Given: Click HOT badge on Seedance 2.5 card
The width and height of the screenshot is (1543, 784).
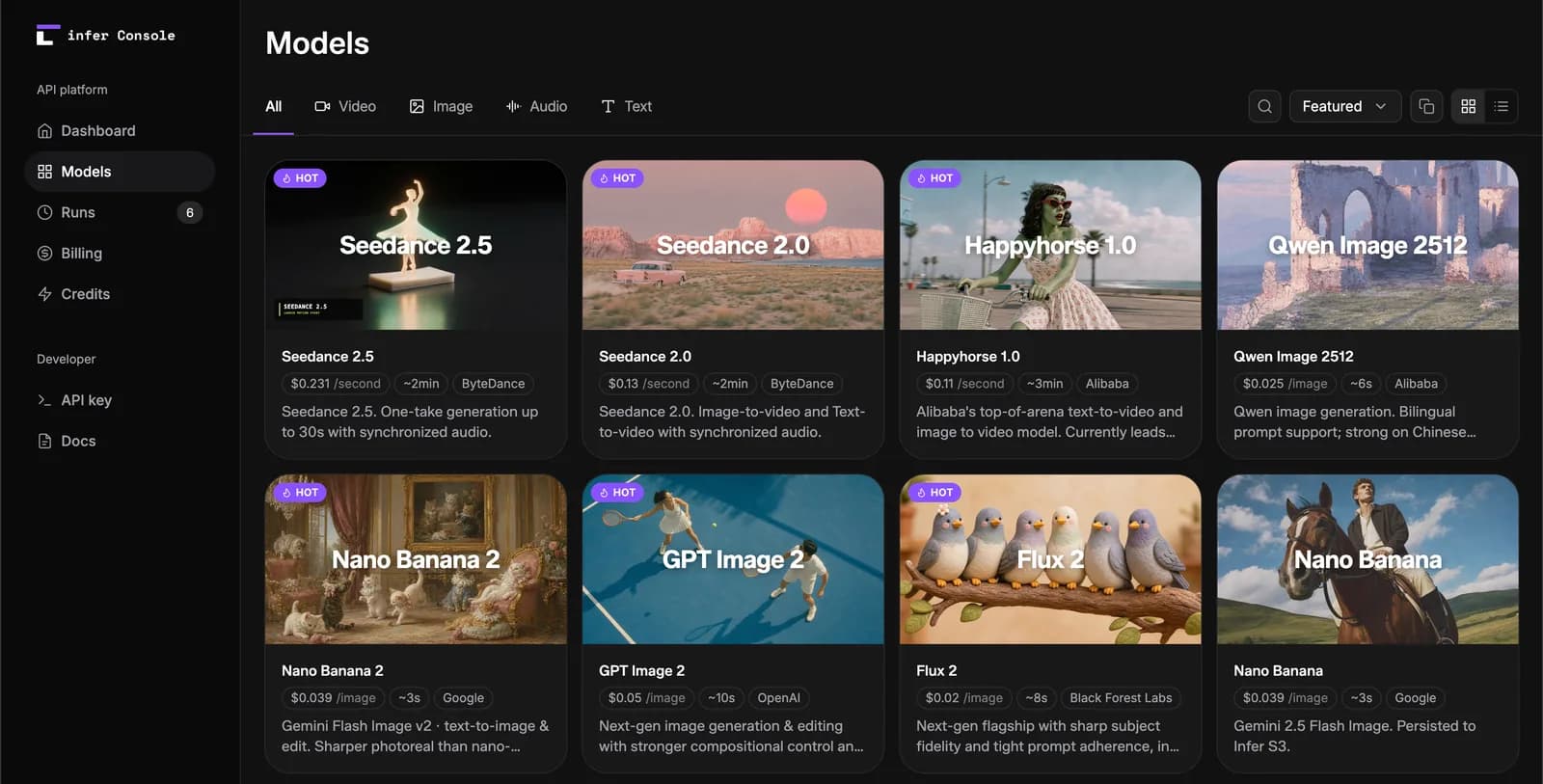Looking at the screenshot, I should (300, 178).
